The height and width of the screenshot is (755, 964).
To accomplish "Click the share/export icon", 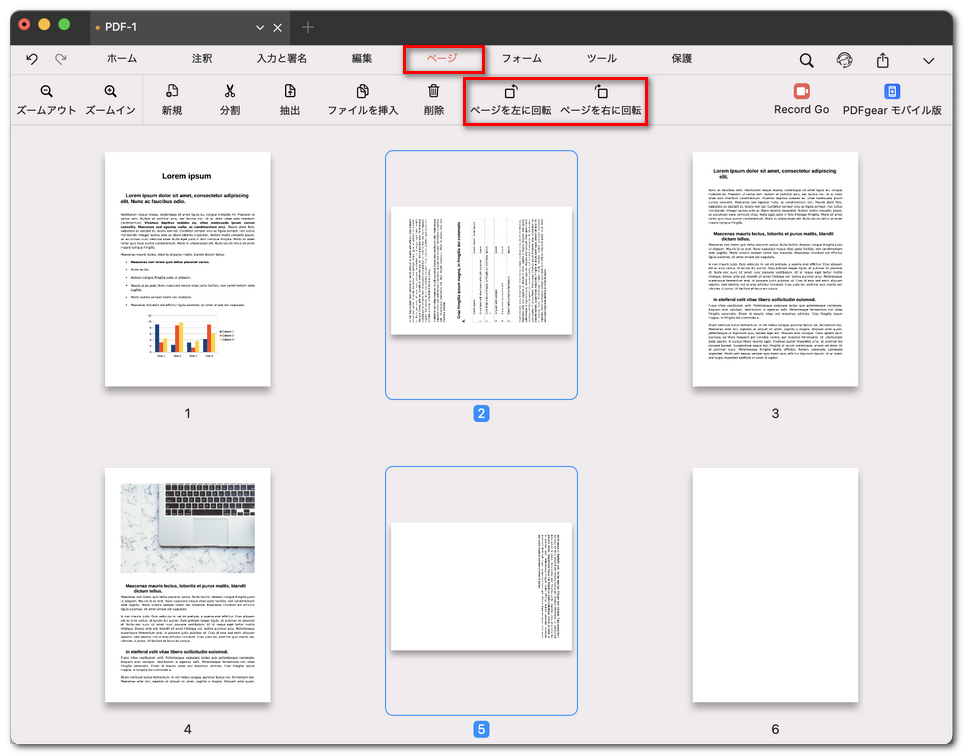I will click(x=883, y=60).
